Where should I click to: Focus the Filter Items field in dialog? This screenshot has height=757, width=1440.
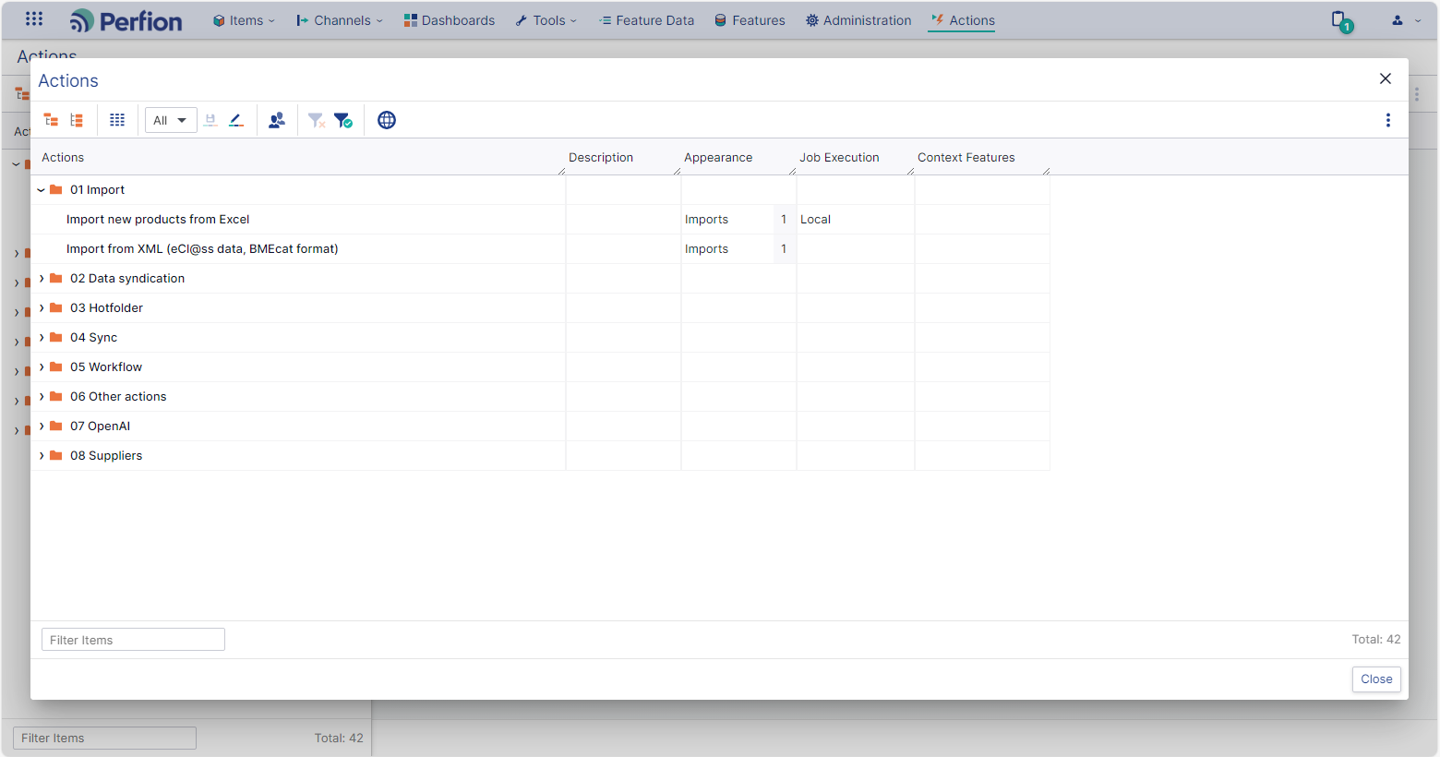133,640
